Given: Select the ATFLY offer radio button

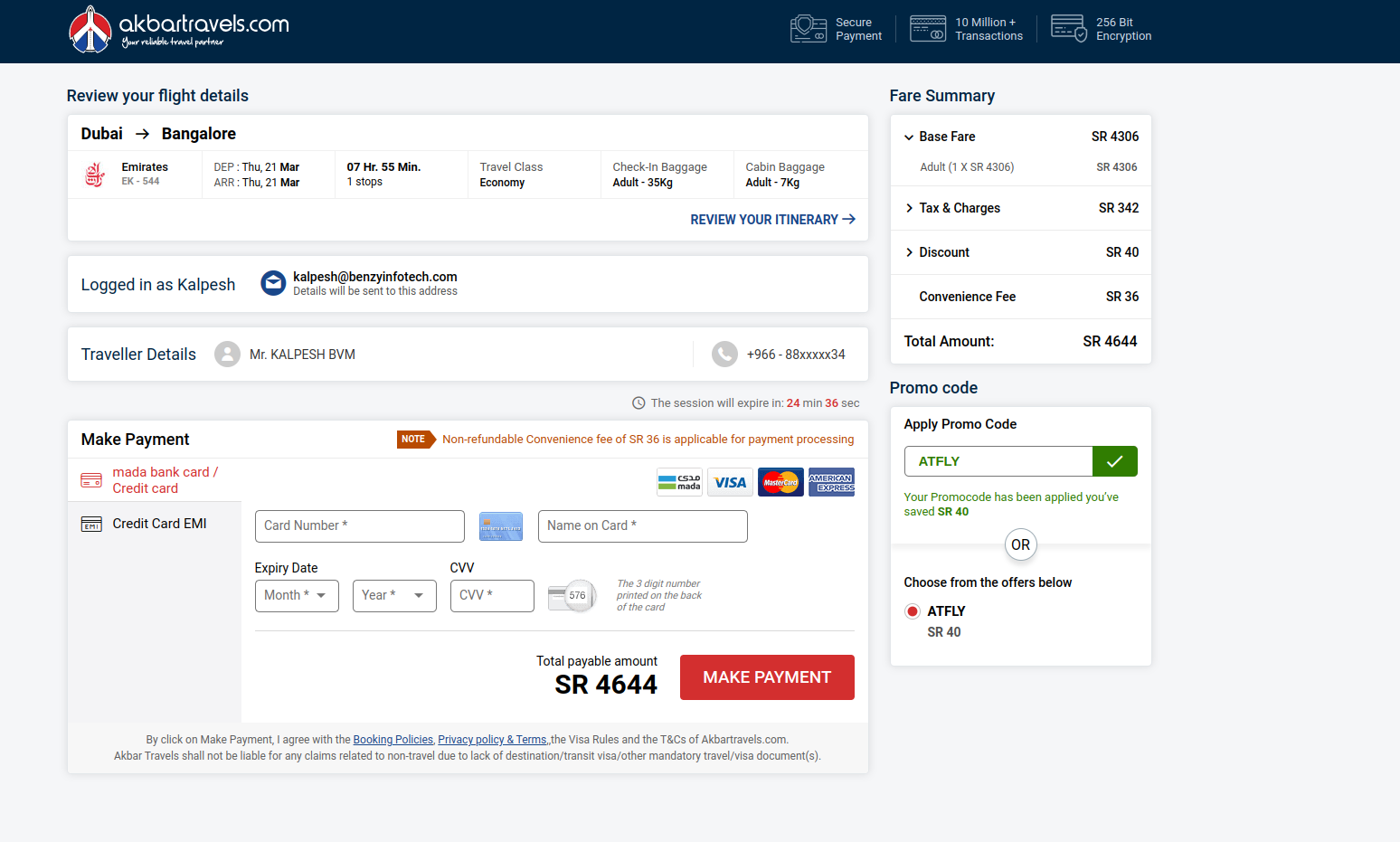Looking at the screenshot, I should (913, 611).
